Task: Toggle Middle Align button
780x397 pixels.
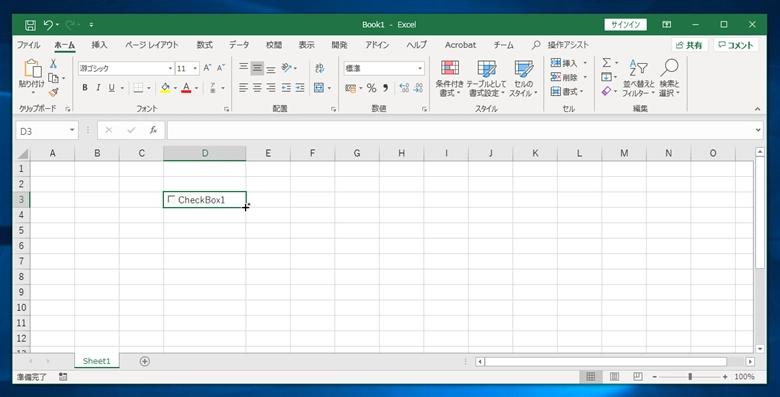Action: click(x=257, y=68)
